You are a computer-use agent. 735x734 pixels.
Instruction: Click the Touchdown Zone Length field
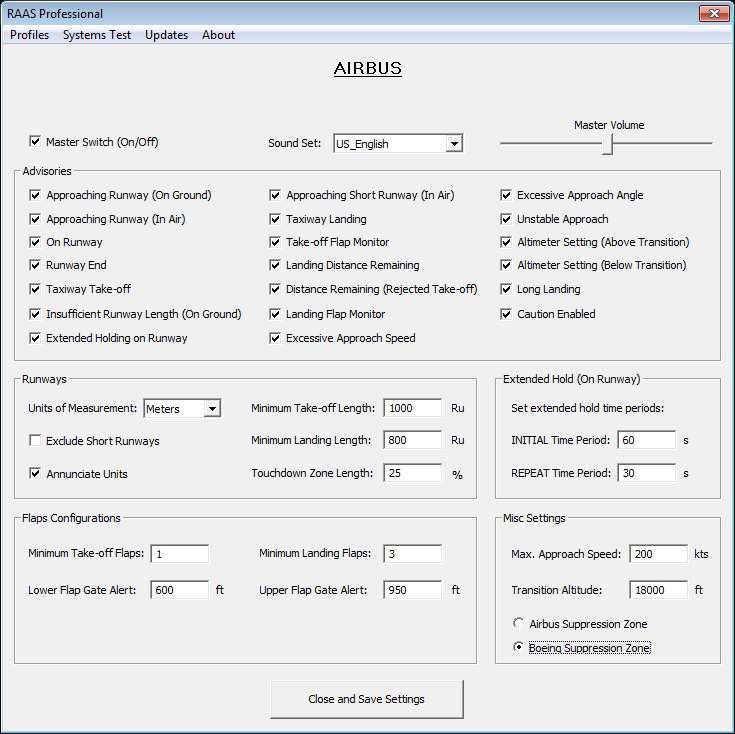(x=412, y=472)
